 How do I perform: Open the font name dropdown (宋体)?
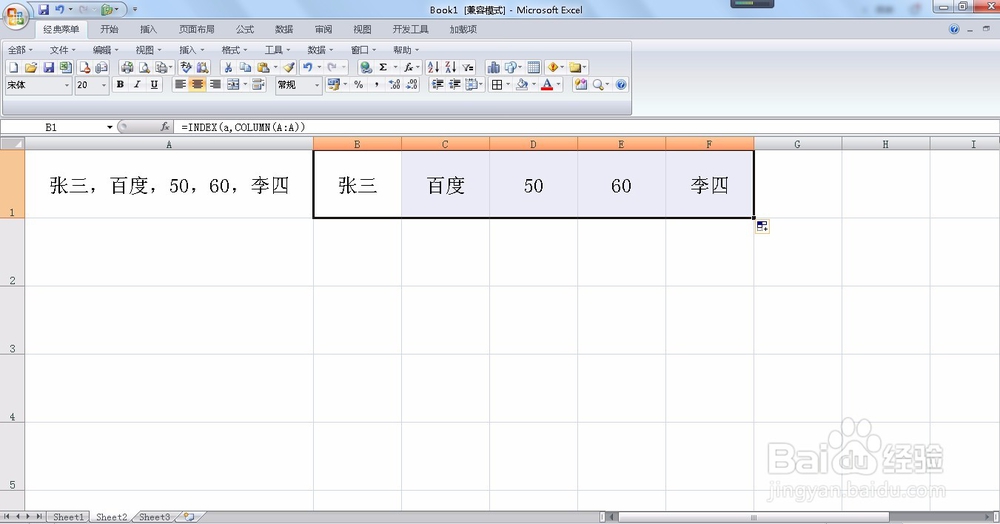click(x=66, y=85)
